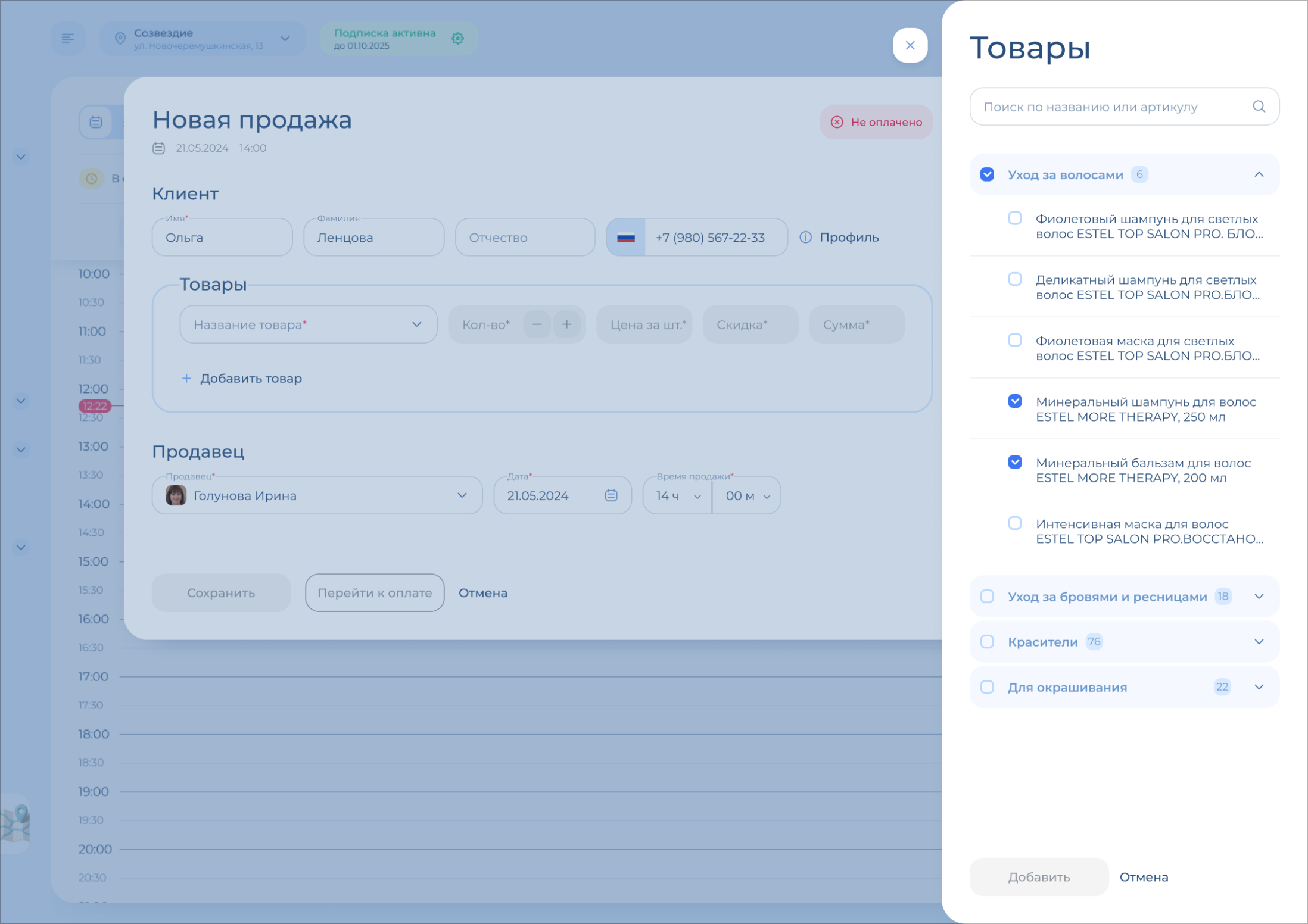Click the hamburger menu icon at top left
The height and width of the screenshot is (924, 1308).
click(x=68, y=39)
